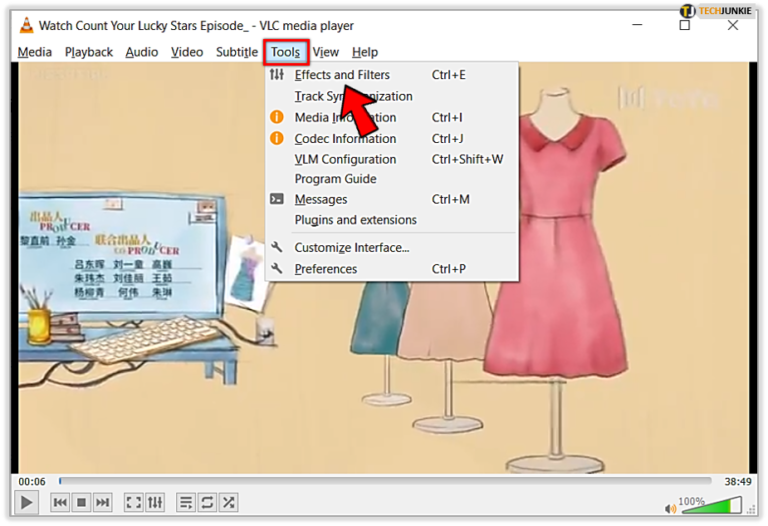The height and width of the screenshot is (526, 768).
Task: Open the Audio menu
Action: click(142, 52)
